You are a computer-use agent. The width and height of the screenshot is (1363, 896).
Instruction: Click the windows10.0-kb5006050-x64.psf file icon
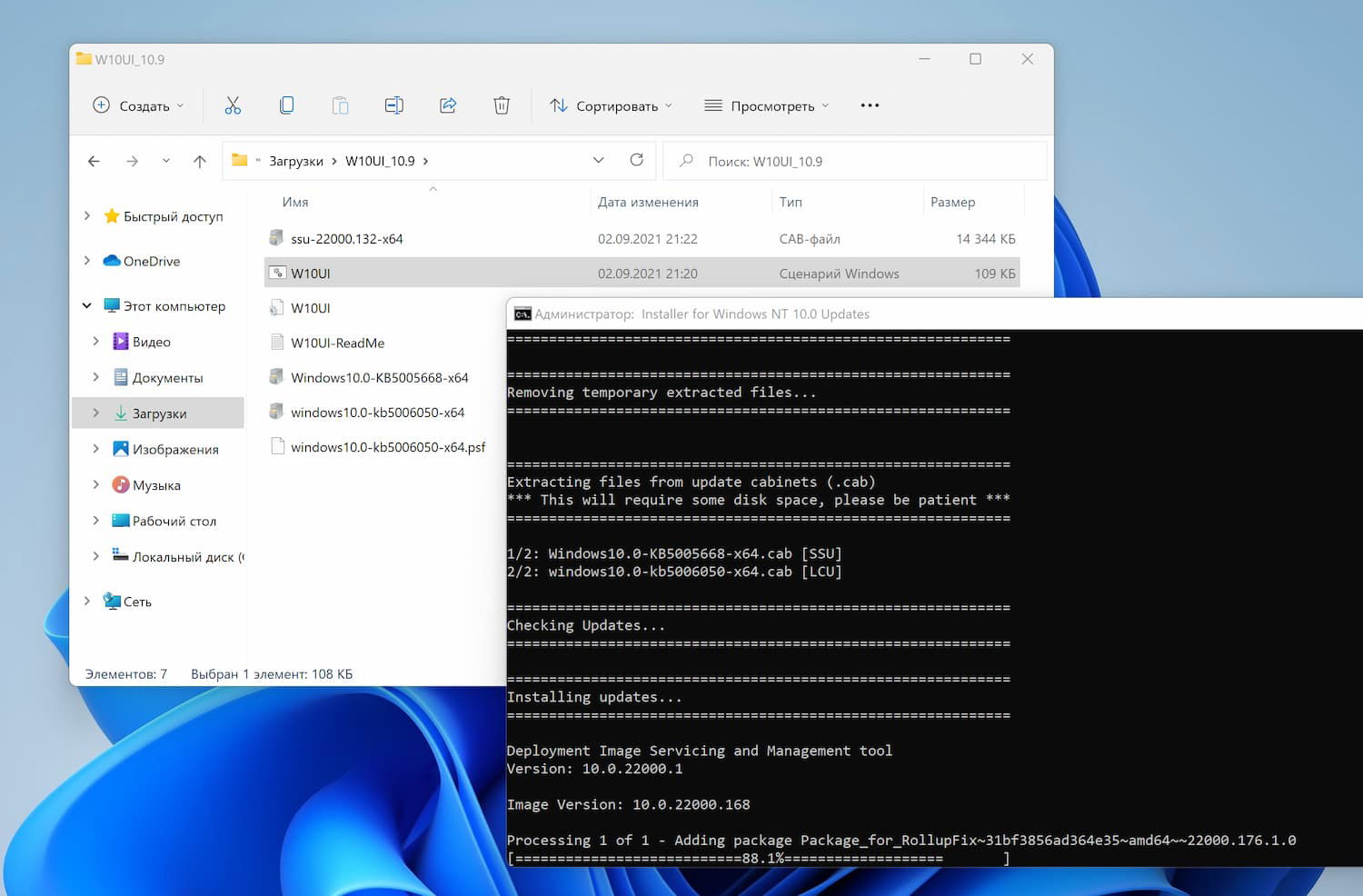277,446
